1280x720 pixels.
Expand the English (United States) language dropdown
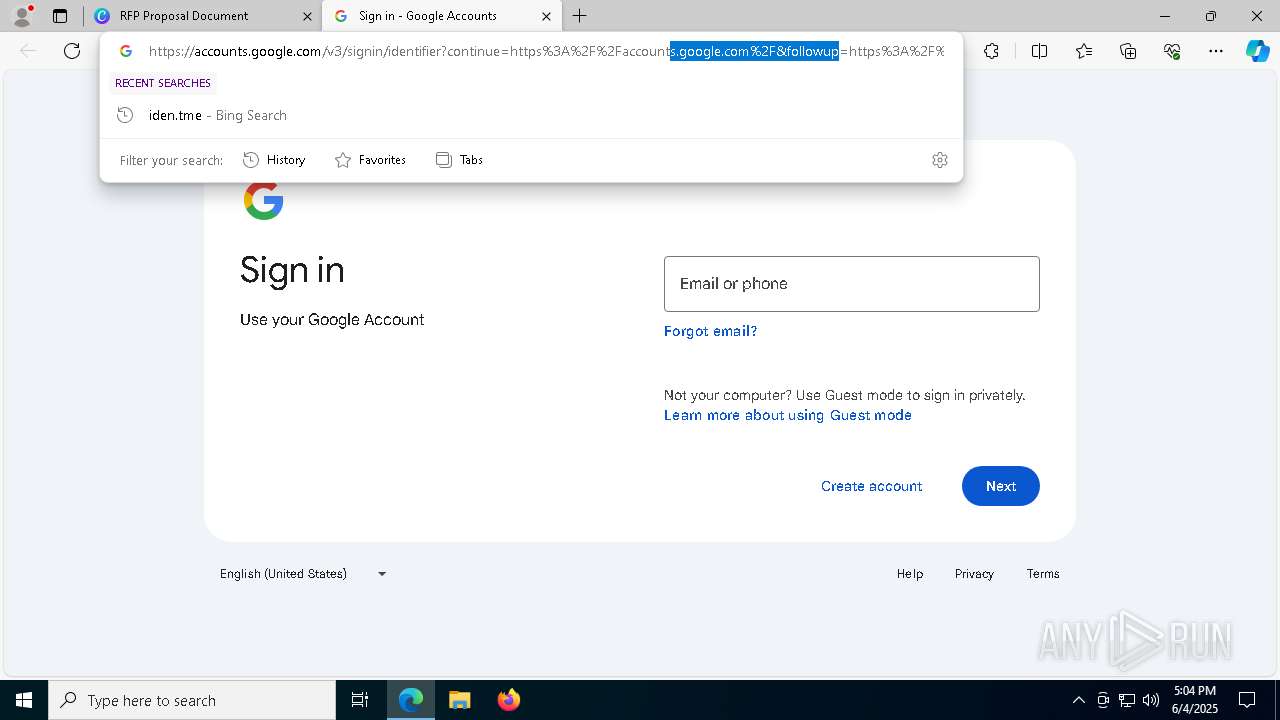[x=304, y=574]
